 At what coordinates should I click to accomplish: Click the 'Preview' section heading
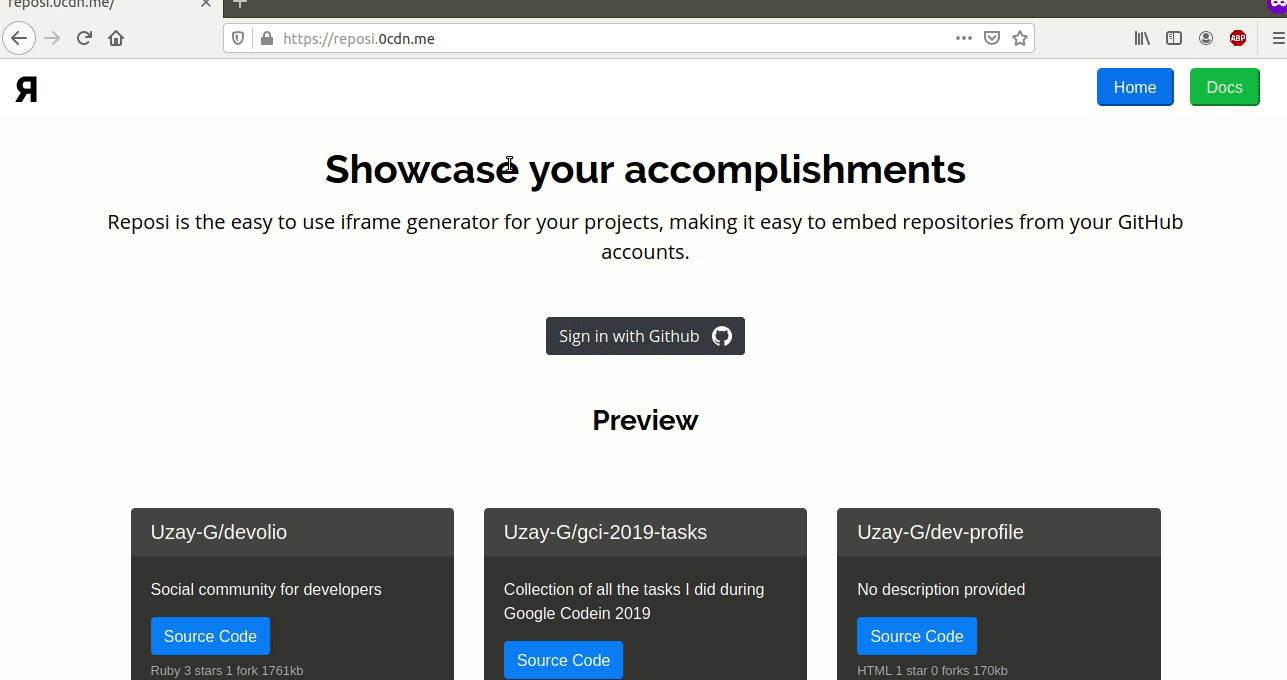click(x=645, y=420)
